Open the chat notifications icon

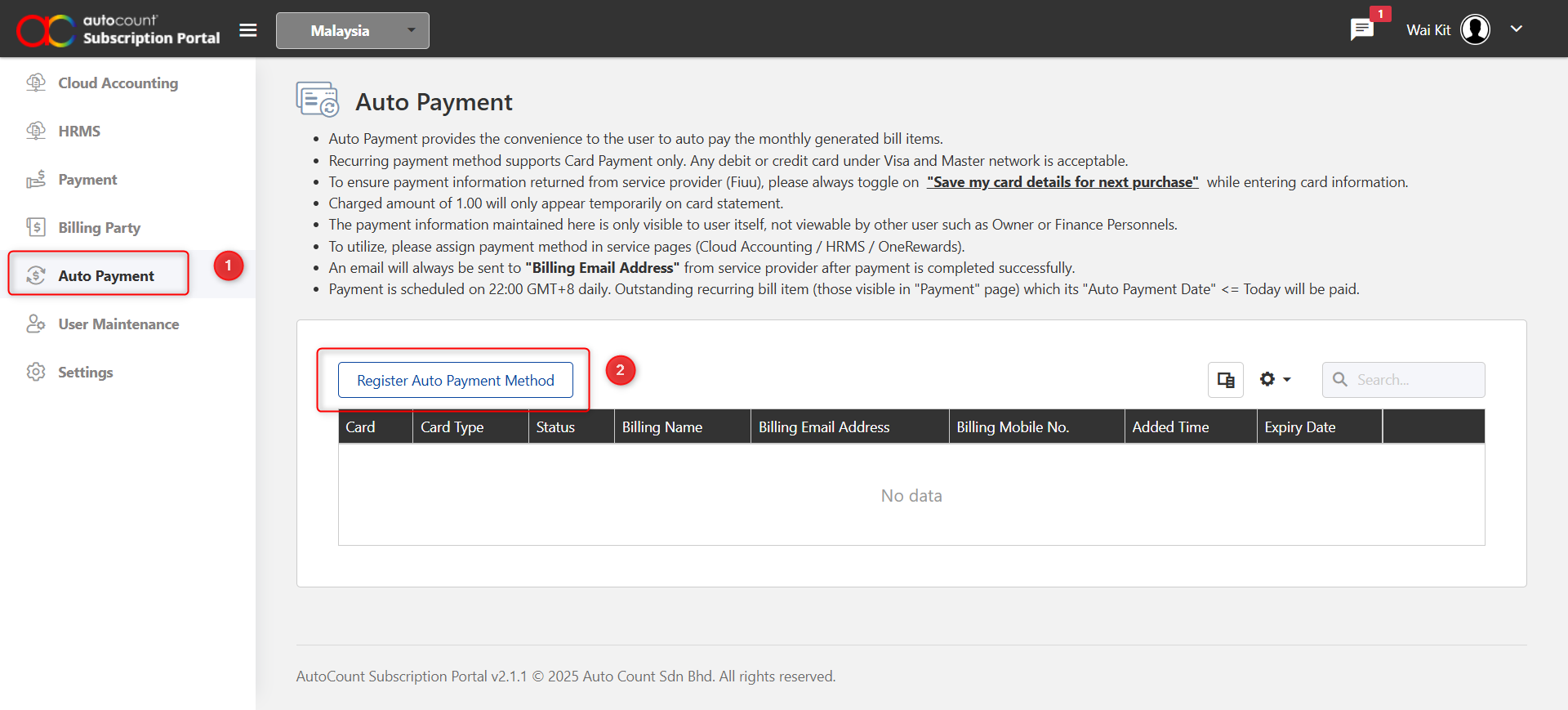pyautogui.click(x=1361, y=30)
